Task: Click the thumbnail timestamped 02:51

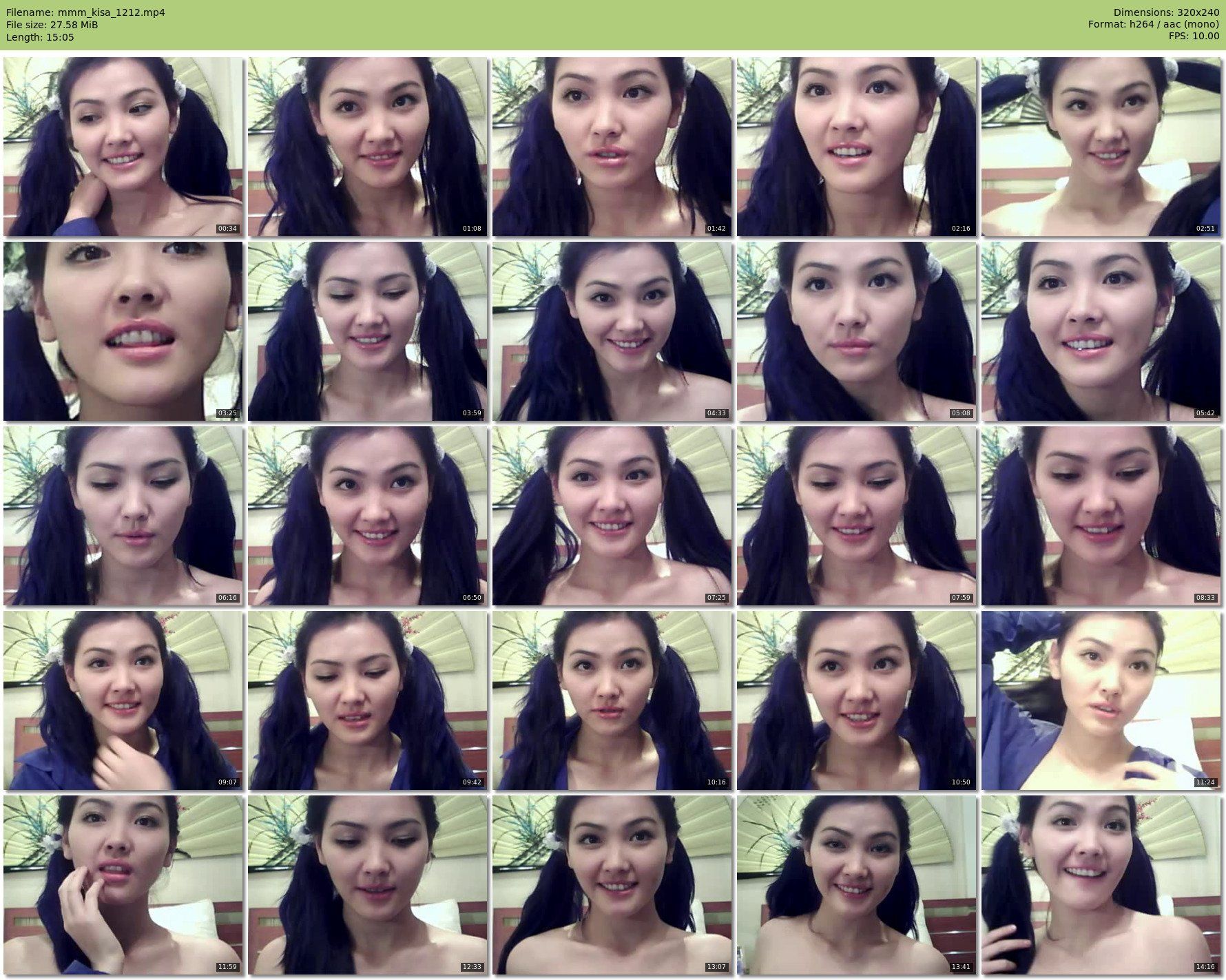Action: (1101, 147)
